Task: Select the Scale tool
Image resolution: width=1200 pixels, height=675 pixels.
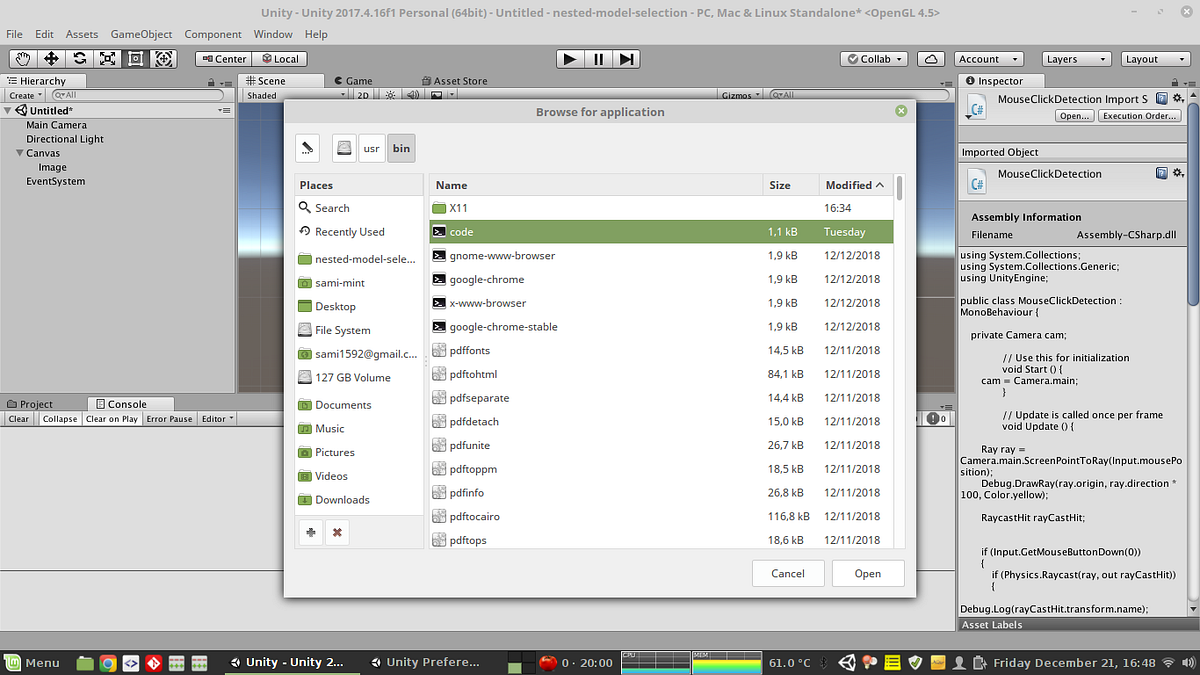Action: pyautogui.click(x=106, y=59)
